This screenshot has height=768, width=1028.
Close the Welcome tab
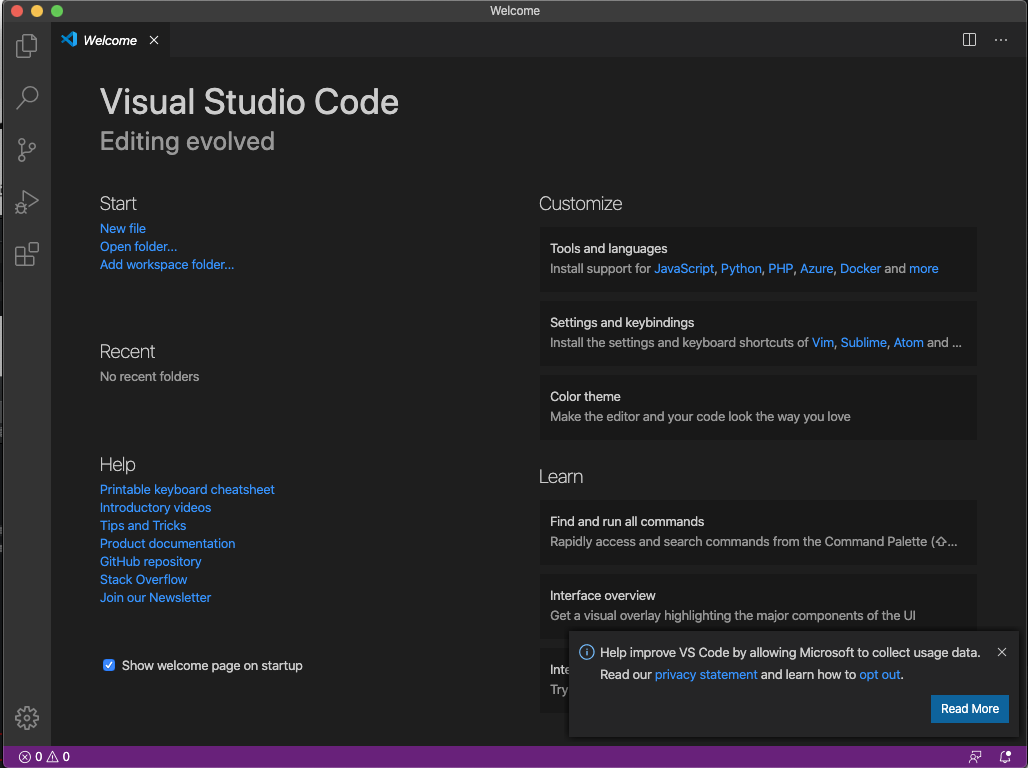click(x=153, y=40)
